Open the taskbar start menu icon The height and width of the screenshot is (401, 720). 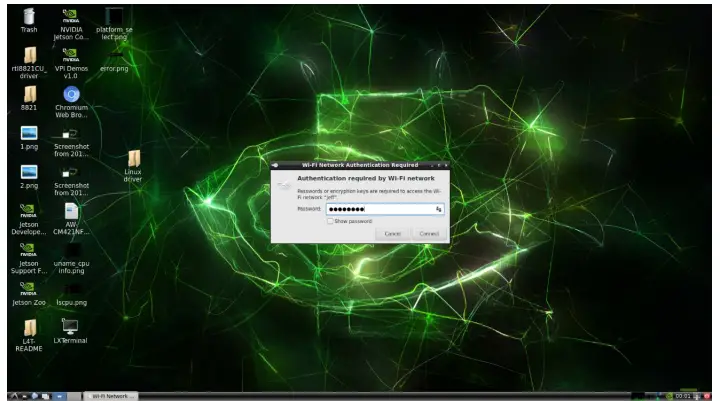pyautogui.click(x=14, y=396)
